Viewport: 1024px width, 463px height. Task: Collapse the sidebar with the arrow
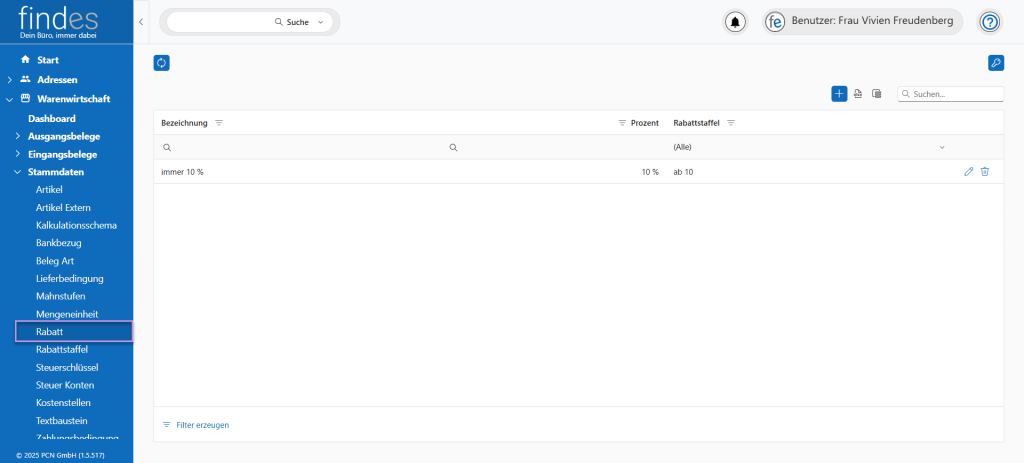pos(141,22)
